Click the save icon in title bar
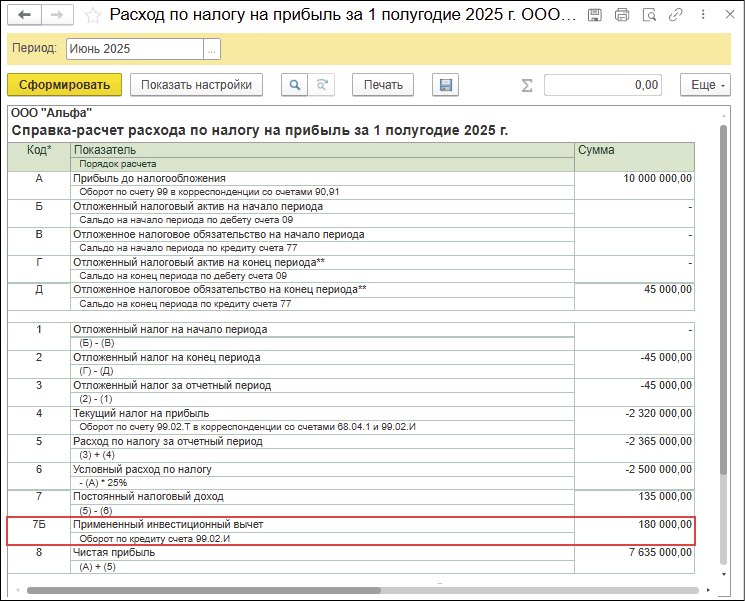 pyautogui.click(x=595, y=16)
